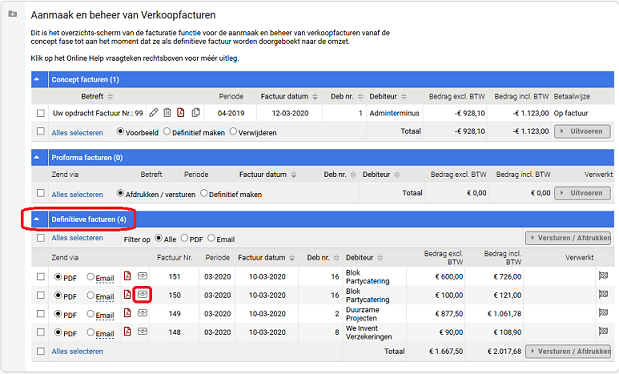This screenshot has height=374, width=619.
Task: Click debtor Duurzame Projecten
Action: (362, 314)
